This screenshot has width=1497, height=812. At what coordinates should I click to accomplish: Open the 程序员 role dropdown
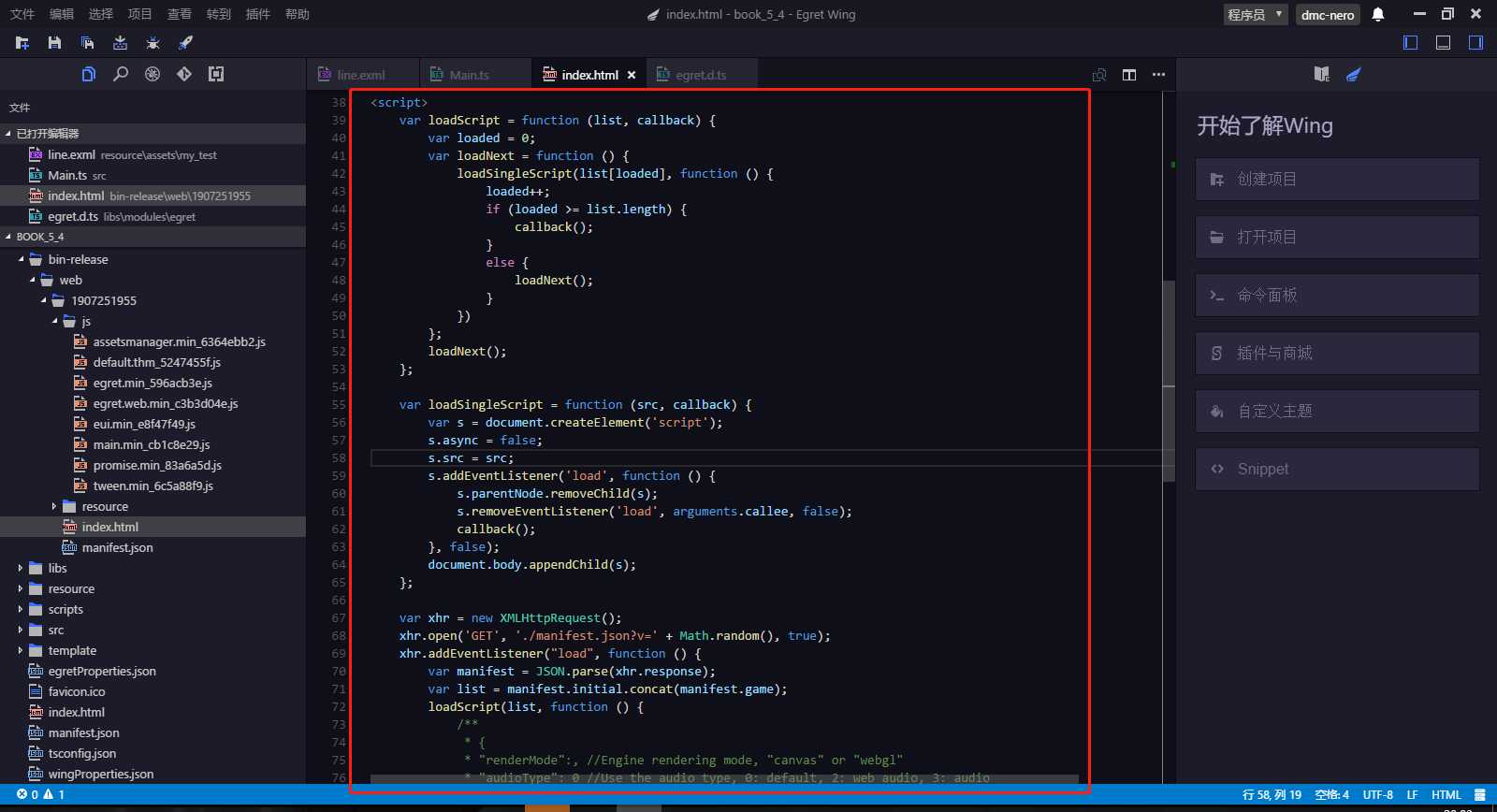[x=1256, y=14]
